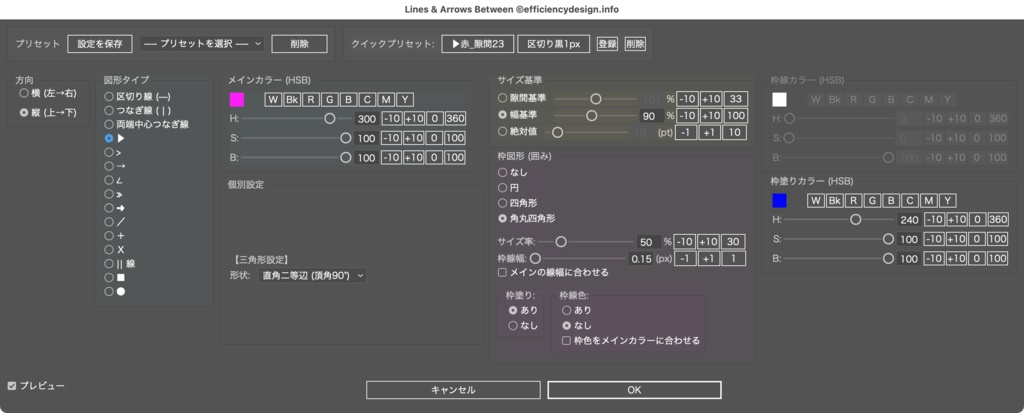Click the 枠線幅 value field 0.15
The height and width of the screenshot is (413, 1024).
click(x=641, y=259)
